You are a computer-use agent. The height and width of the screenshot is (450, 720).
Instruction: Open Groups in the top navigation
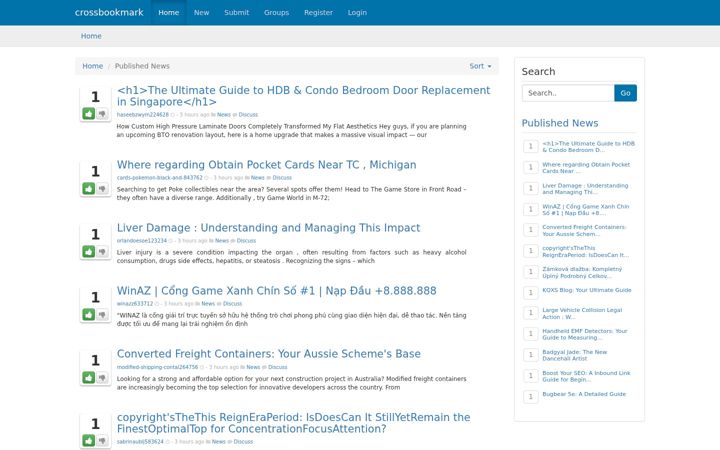(x=276, y=12)
